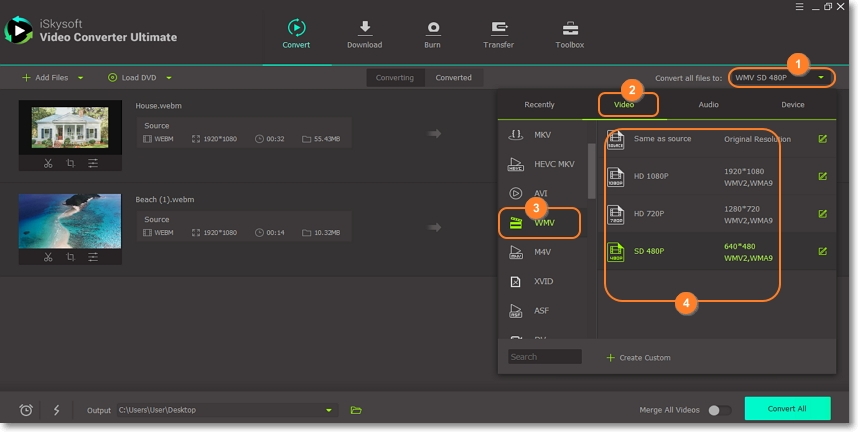Click scissors trim icon under House thumbnail

[48, 163]
